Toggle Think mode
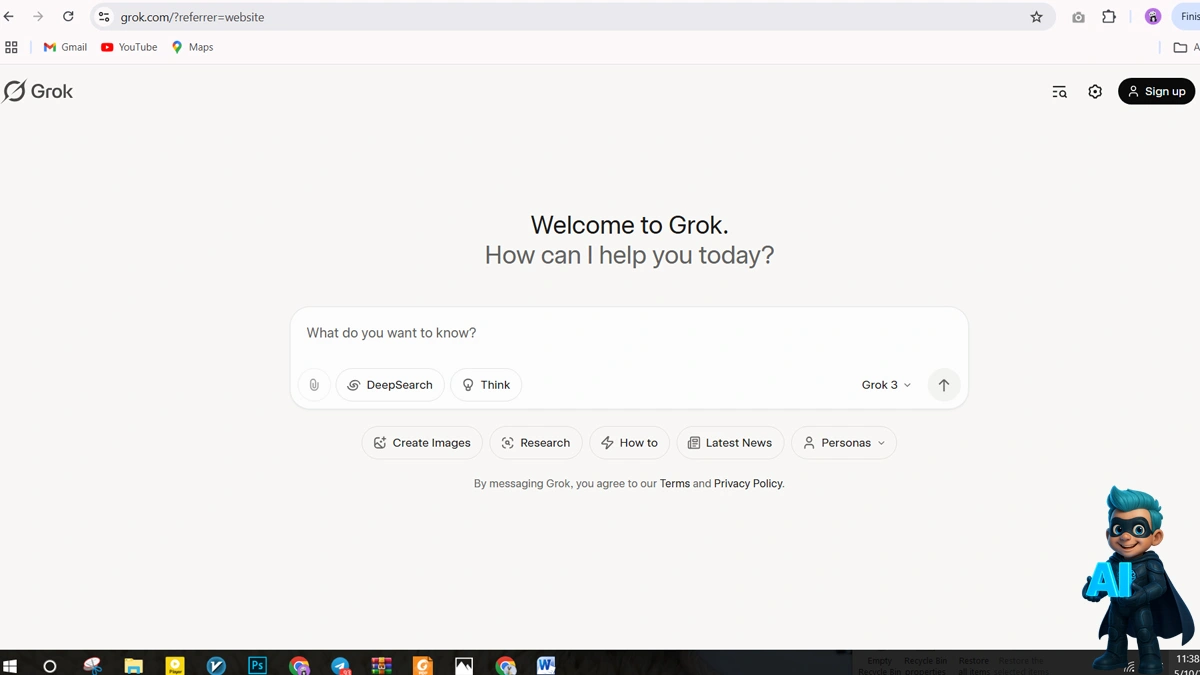 tap(486, 385)
